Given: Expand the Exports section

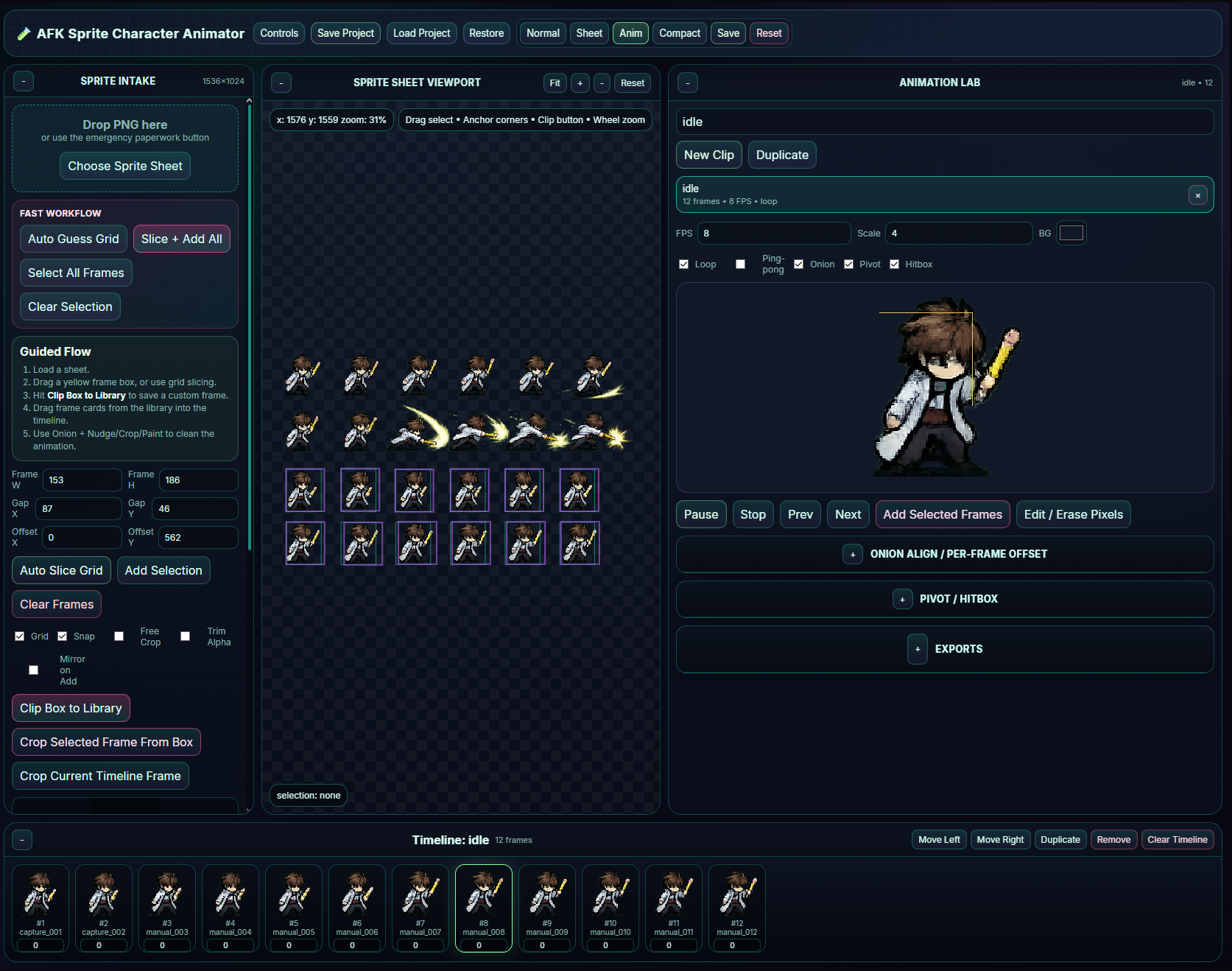Looking at the screenshot, I should (x=918, y=649).
